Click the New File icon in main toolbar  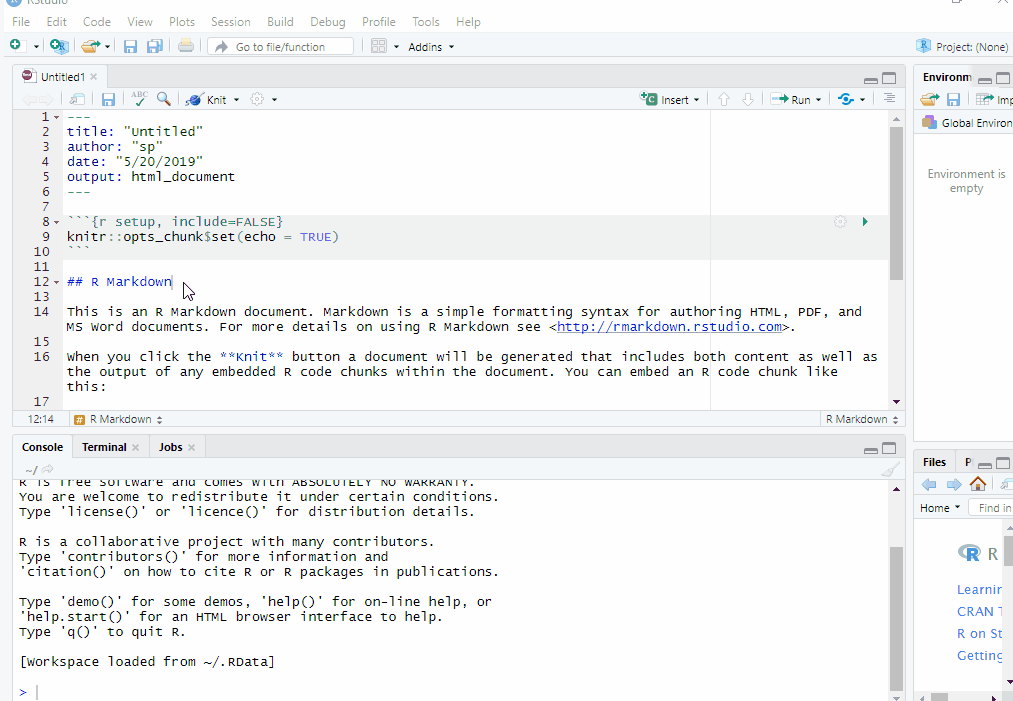(15, 45)
